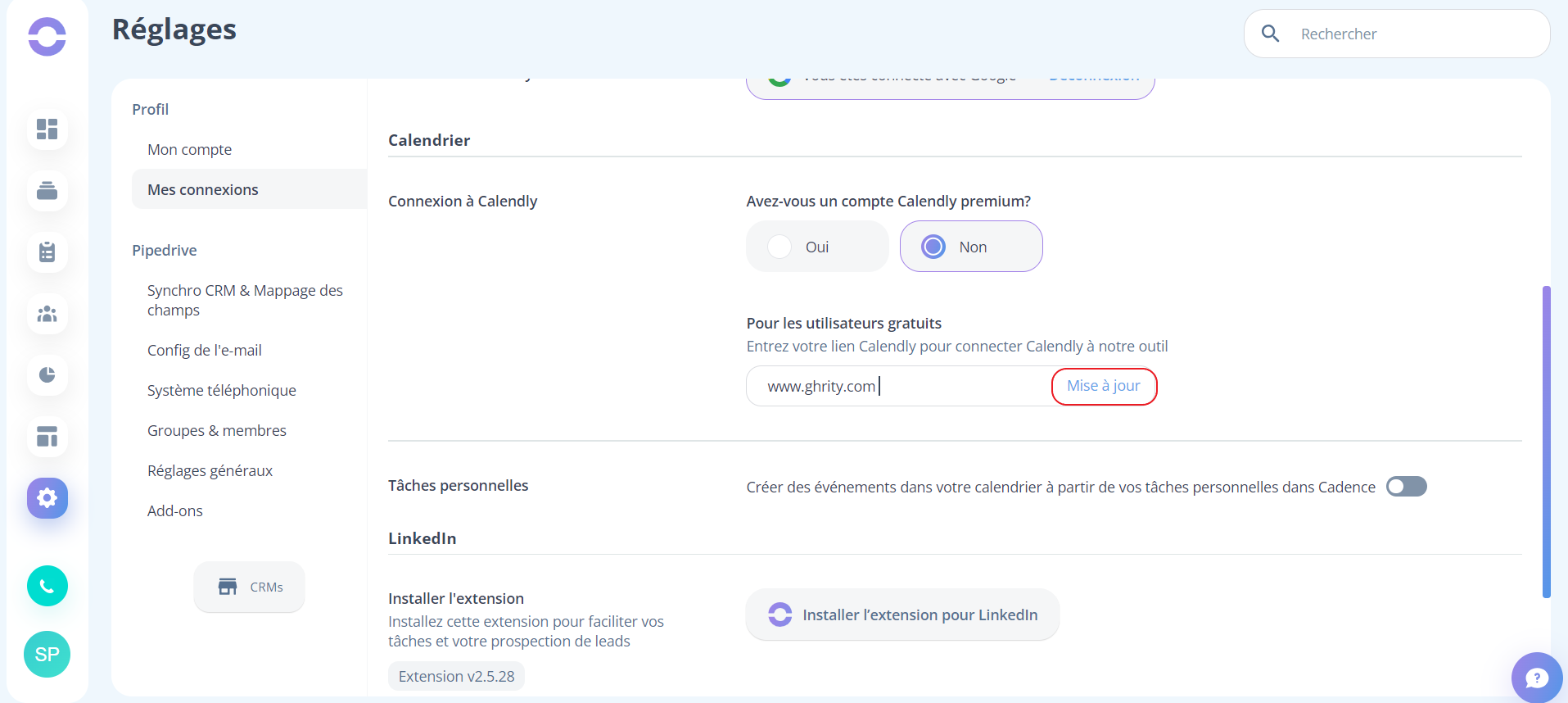Screen dimensions: 1568x703
Task: Click the CRMs store icon
Action: pyautogui.click(x=228, y=587)
